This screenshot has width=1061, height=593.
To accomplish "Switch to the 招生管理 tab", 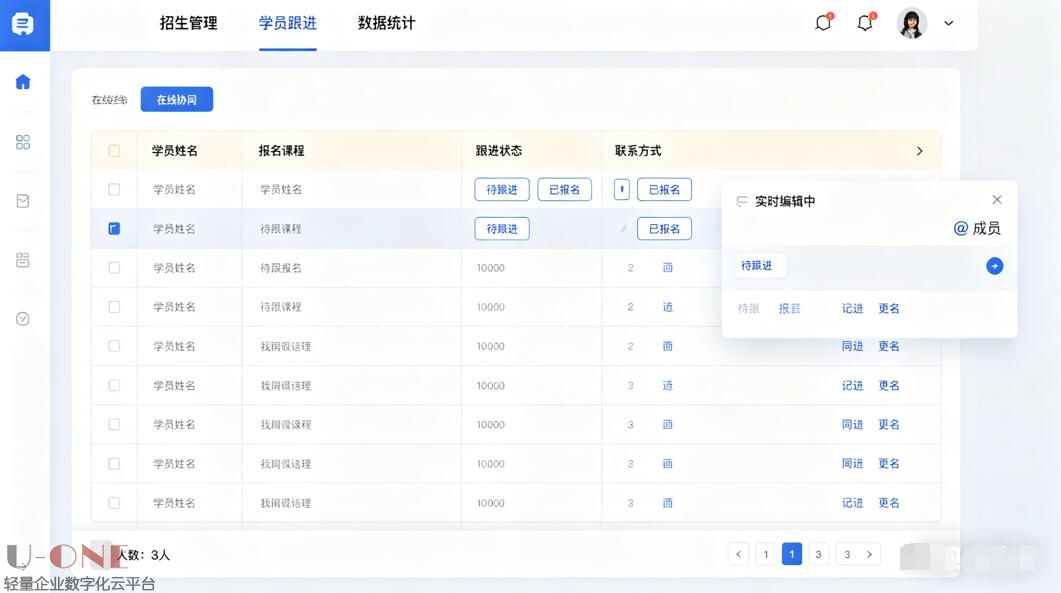I will (190, 23).
